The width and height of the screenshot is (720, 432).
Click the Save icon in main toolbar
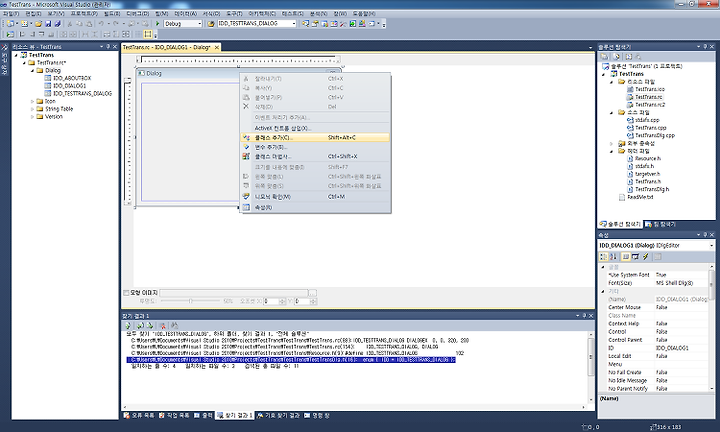coord(48,23)
